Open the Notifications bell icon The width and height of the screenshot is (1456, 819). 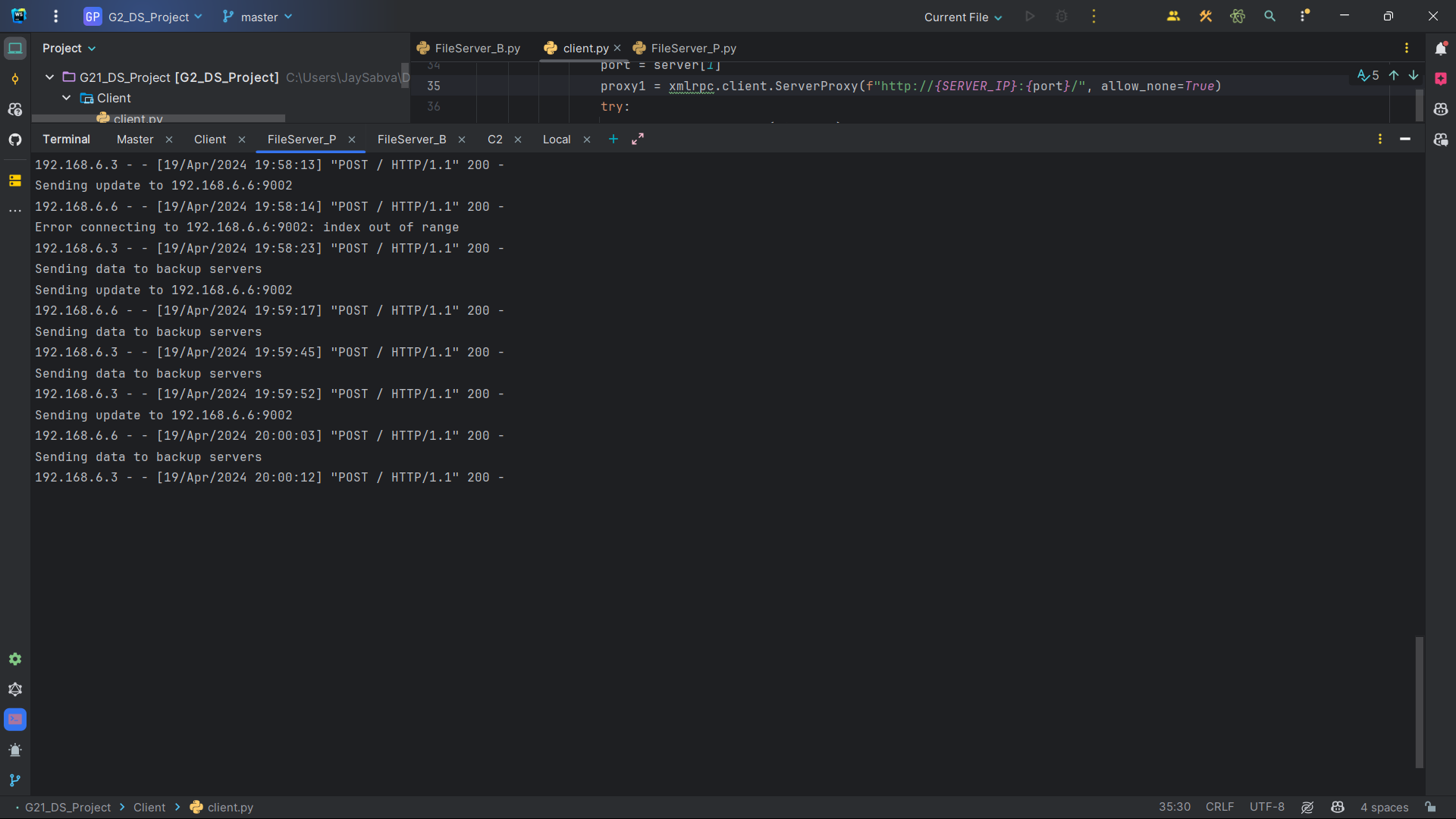[x=1441, y=49]
